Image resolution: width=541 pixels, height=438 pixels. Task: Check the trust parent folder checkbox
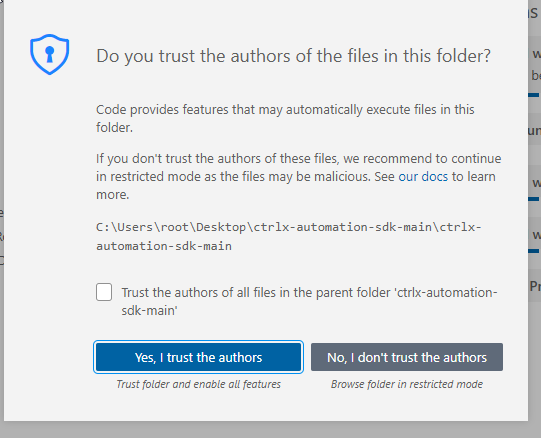[104, 292]
